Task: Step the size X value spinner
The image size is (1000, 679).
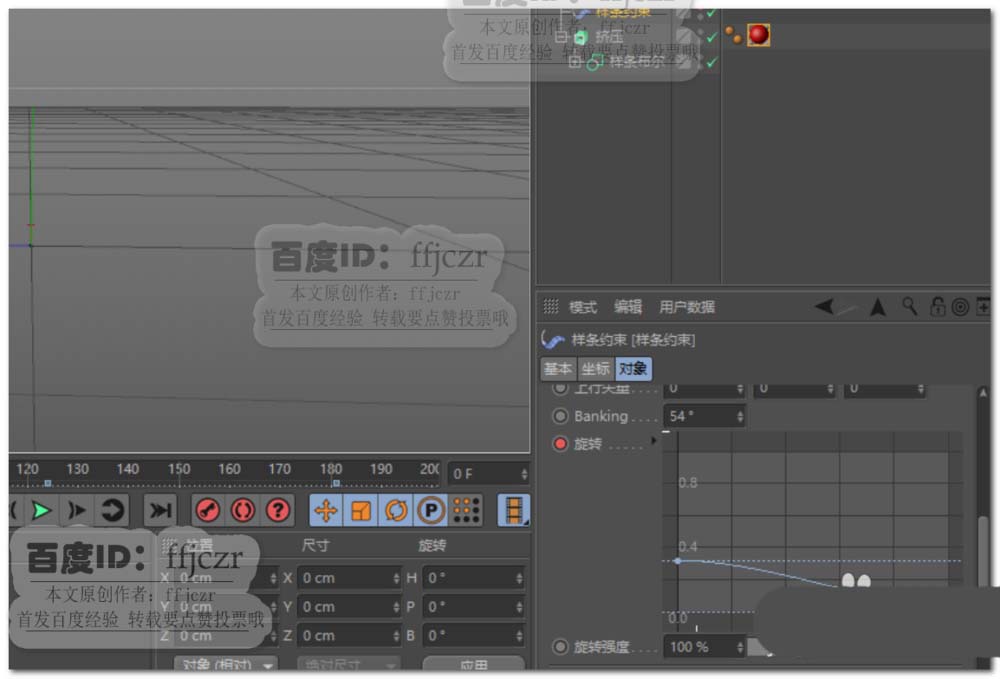Action: pos(395,578)
